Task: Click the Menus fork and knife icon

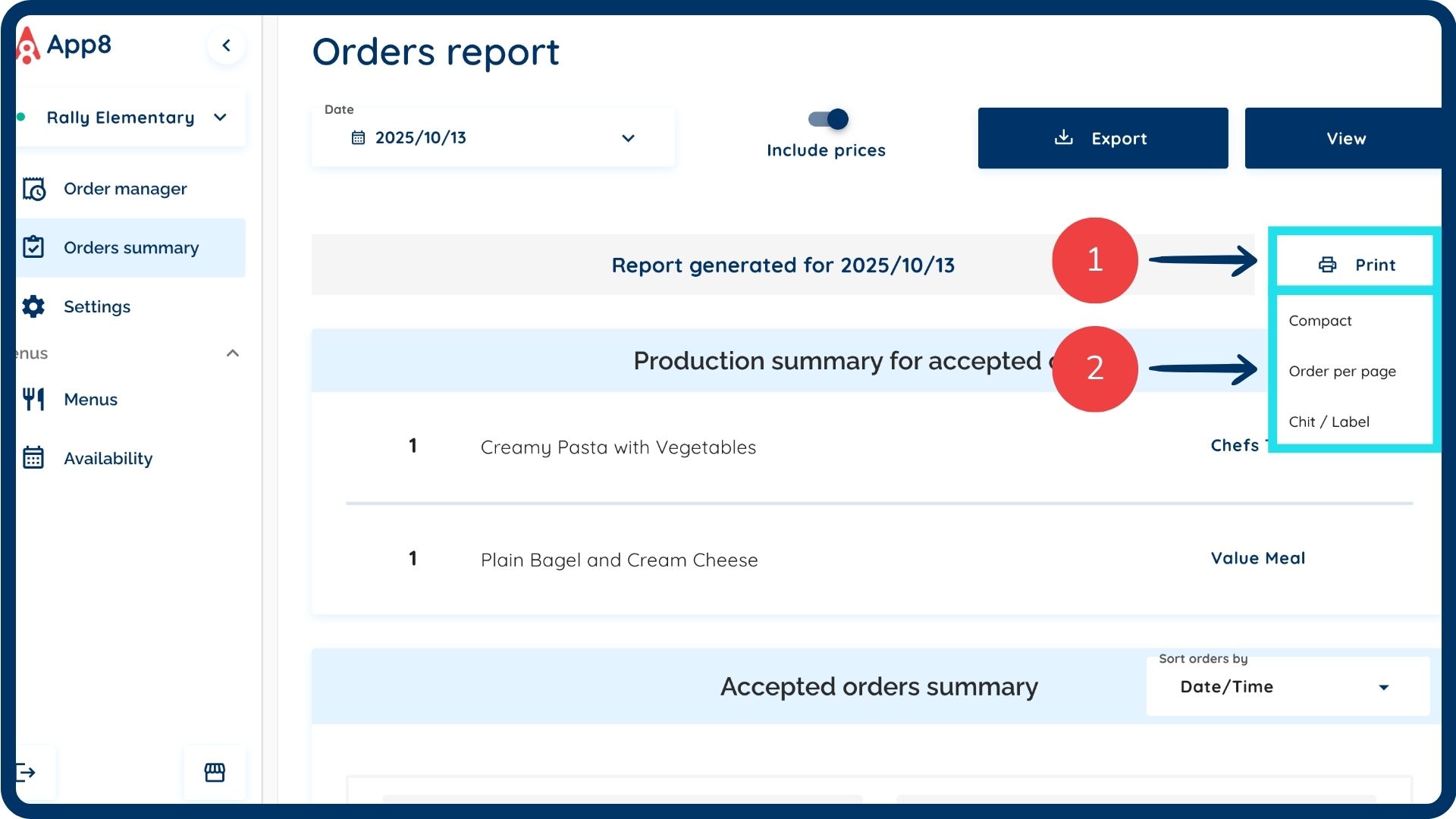Action: [x=33, y=399]
